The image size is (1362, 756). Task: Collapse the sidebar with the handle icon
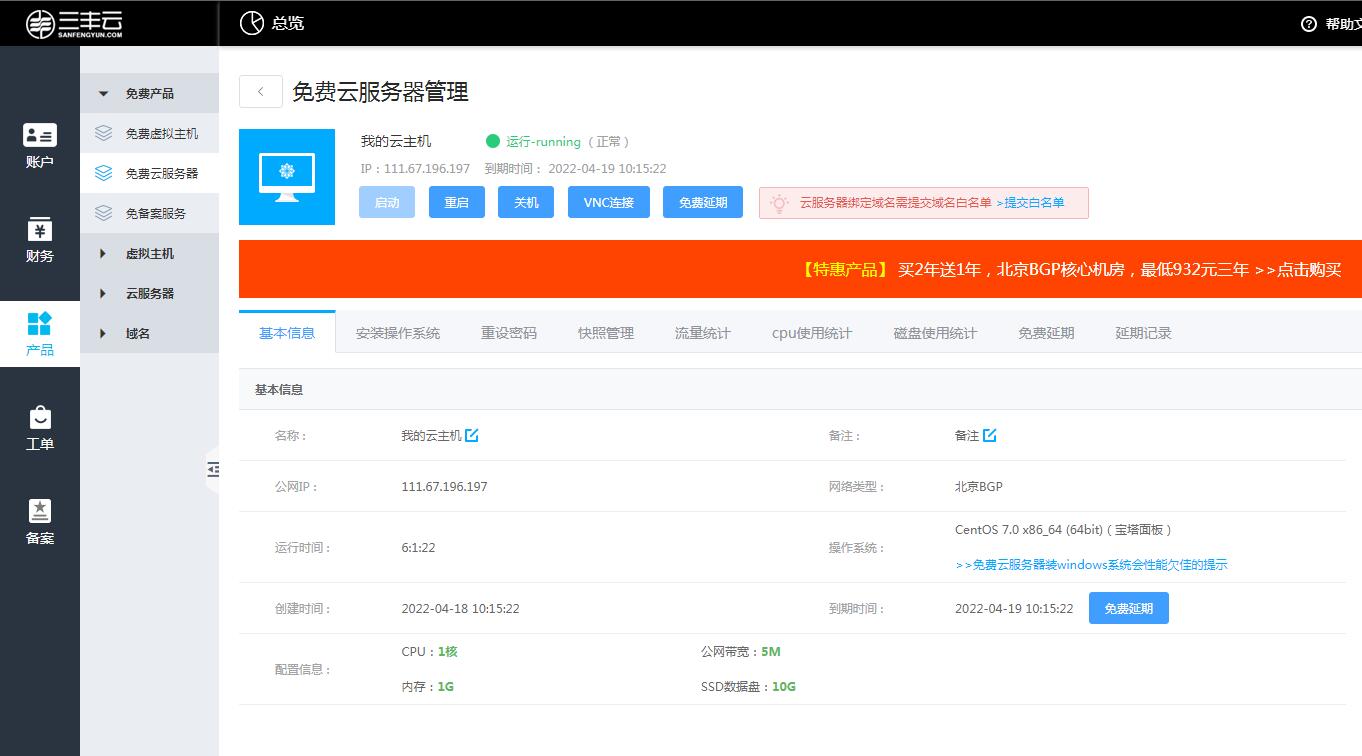212,469
